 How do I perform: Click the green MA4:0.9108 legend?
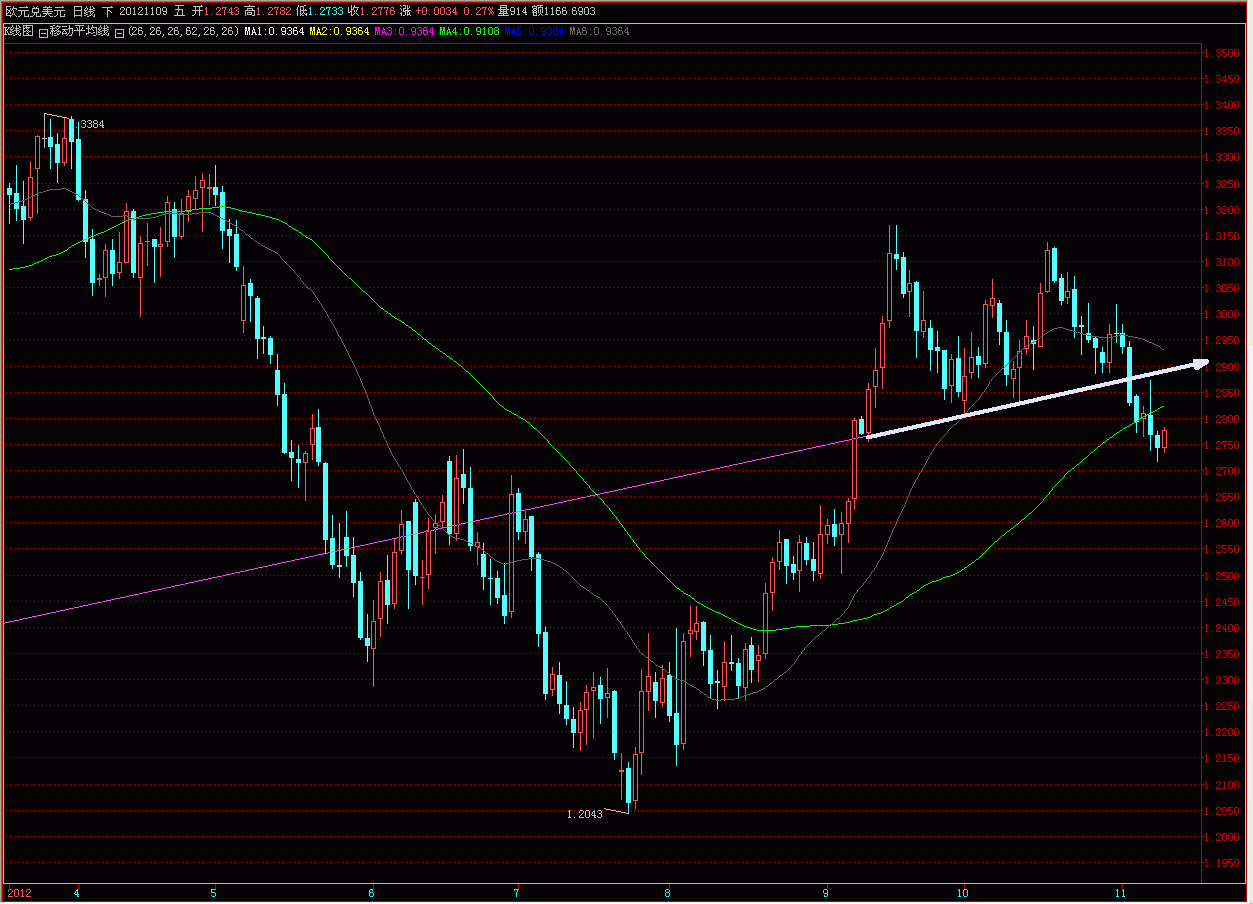pos(469,31)
